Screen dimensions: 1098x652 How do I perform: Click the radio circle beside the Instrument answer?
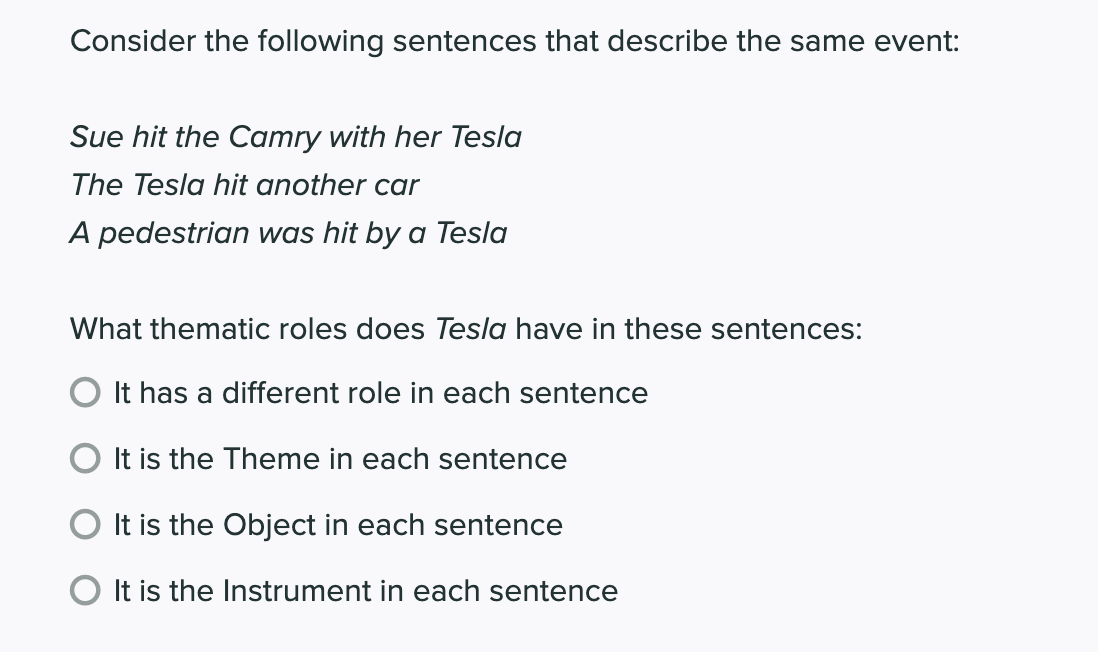[x=85, y=590]
